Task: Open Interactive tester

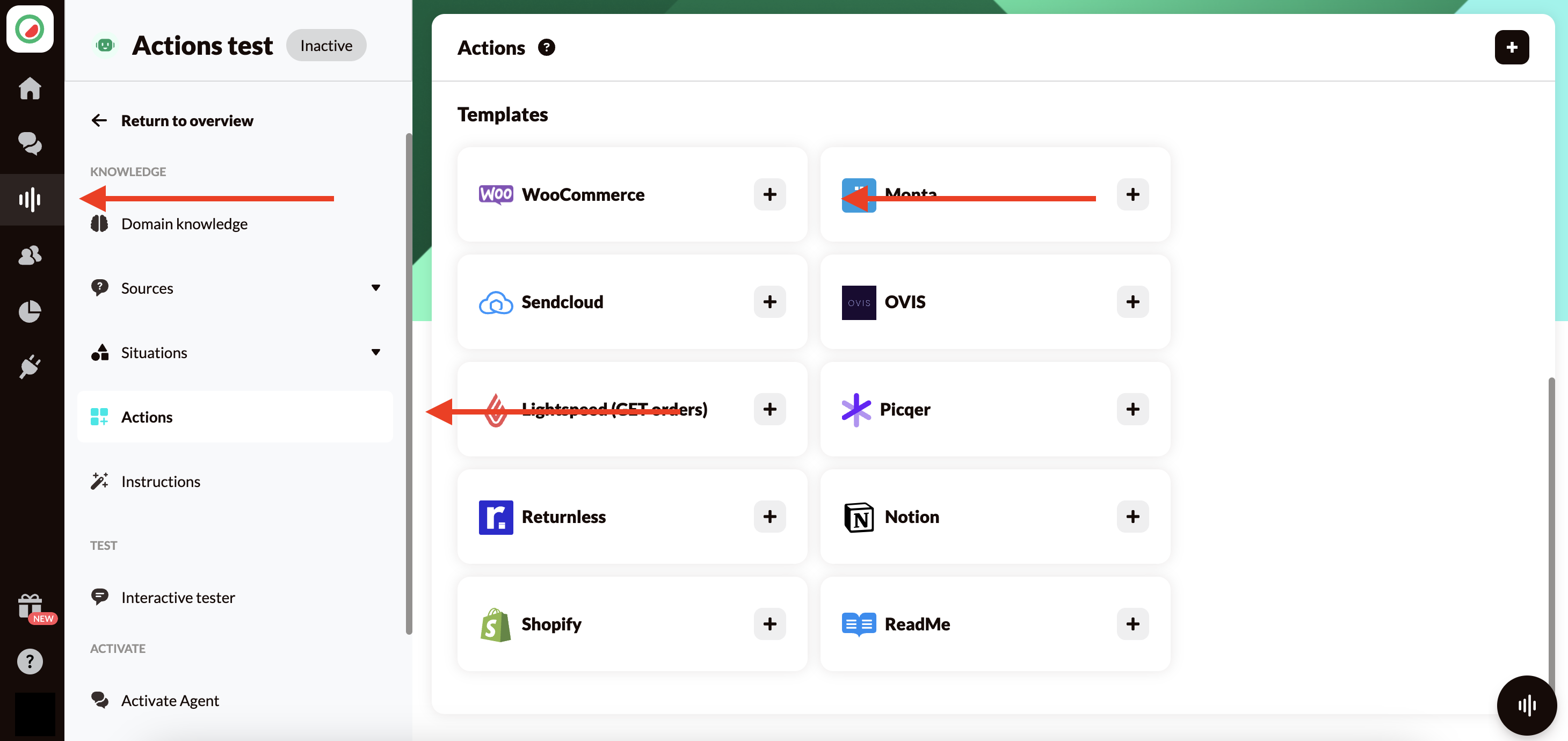Action: click(x=178, y=597)
